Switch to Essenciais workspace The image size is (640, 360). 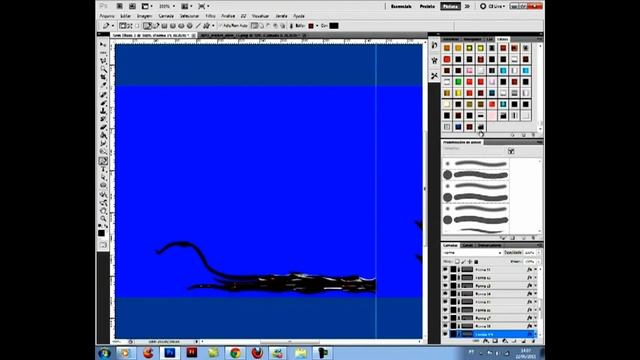[401, 6]
